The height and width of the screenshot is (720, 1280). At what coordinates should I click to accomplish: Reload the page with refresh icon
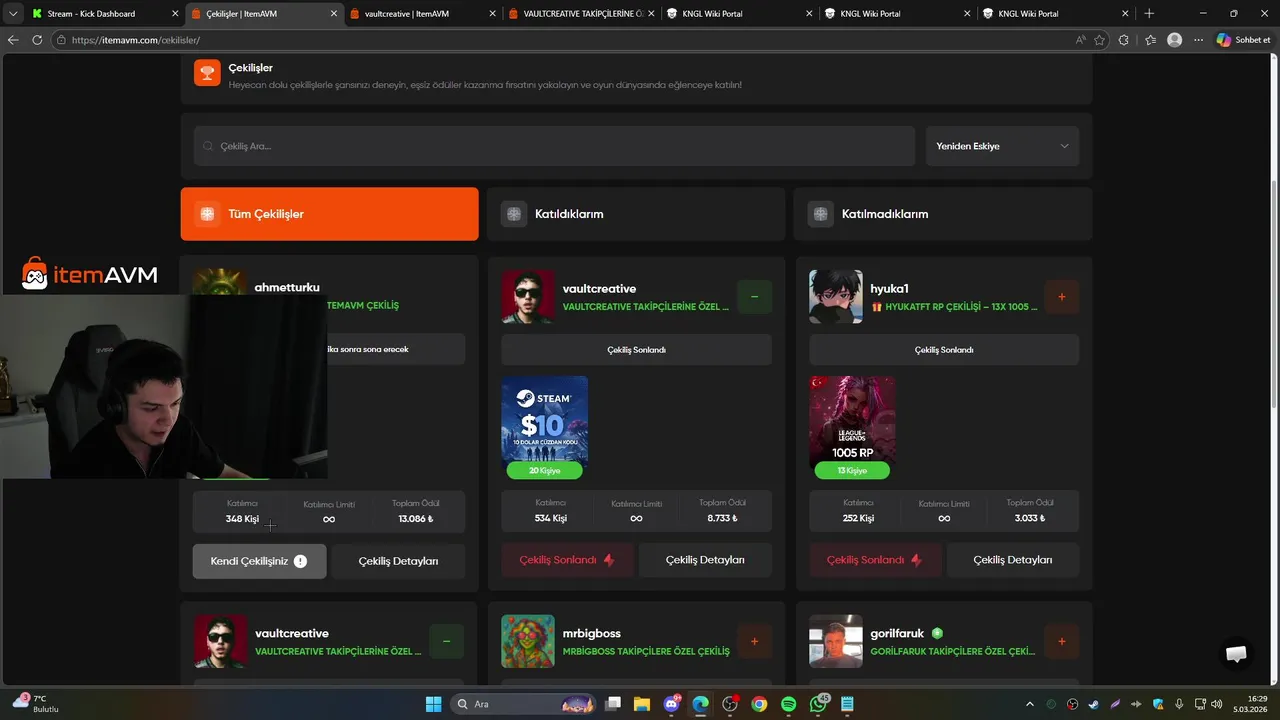[x=37, y=40]
